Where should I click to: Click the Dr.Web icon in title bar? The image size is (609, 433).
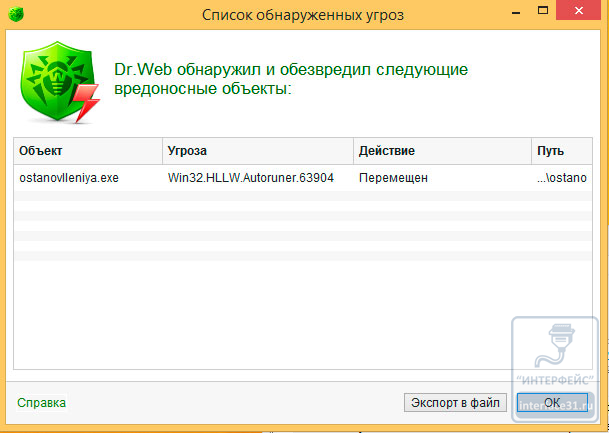[16, 14]
